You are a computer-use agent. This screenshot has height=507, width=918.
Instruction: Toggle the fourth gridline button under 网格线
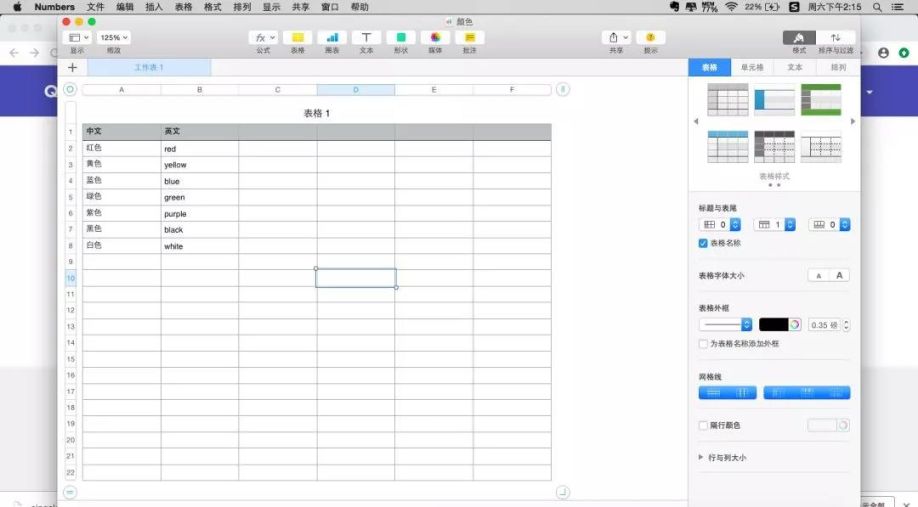(807, 393)
